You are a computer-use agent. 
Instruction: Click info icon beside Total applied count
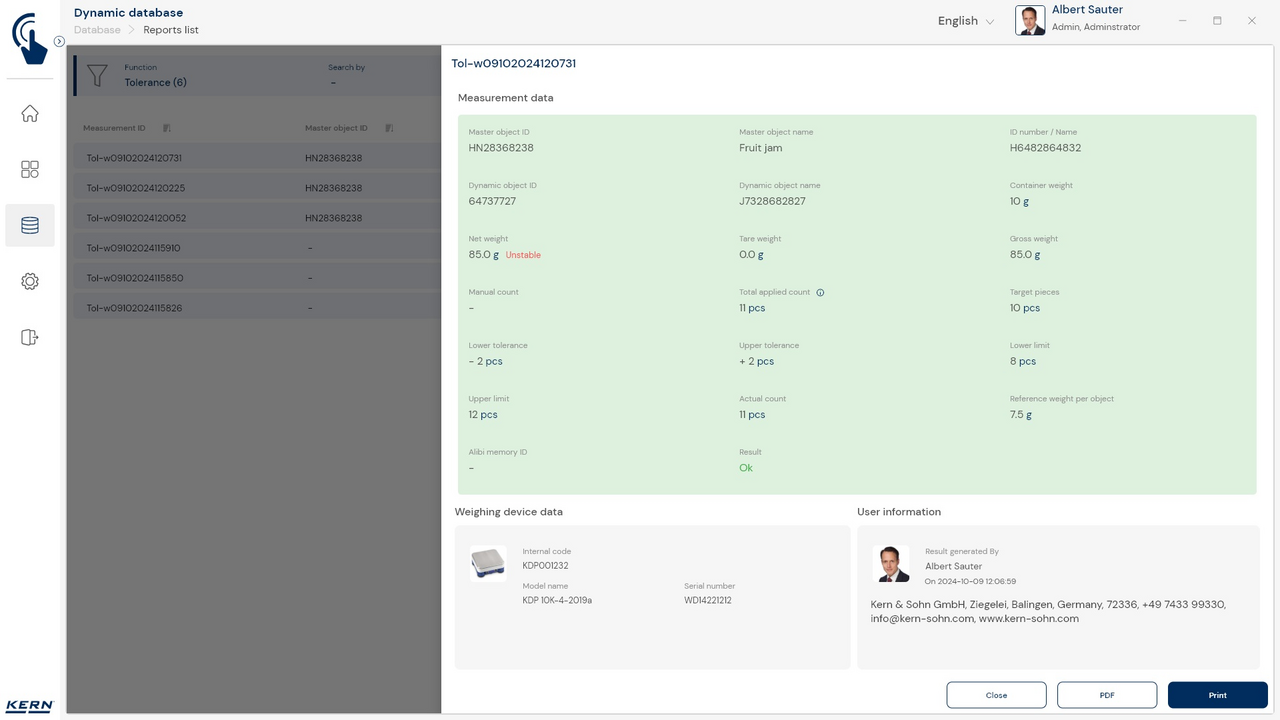820,293
